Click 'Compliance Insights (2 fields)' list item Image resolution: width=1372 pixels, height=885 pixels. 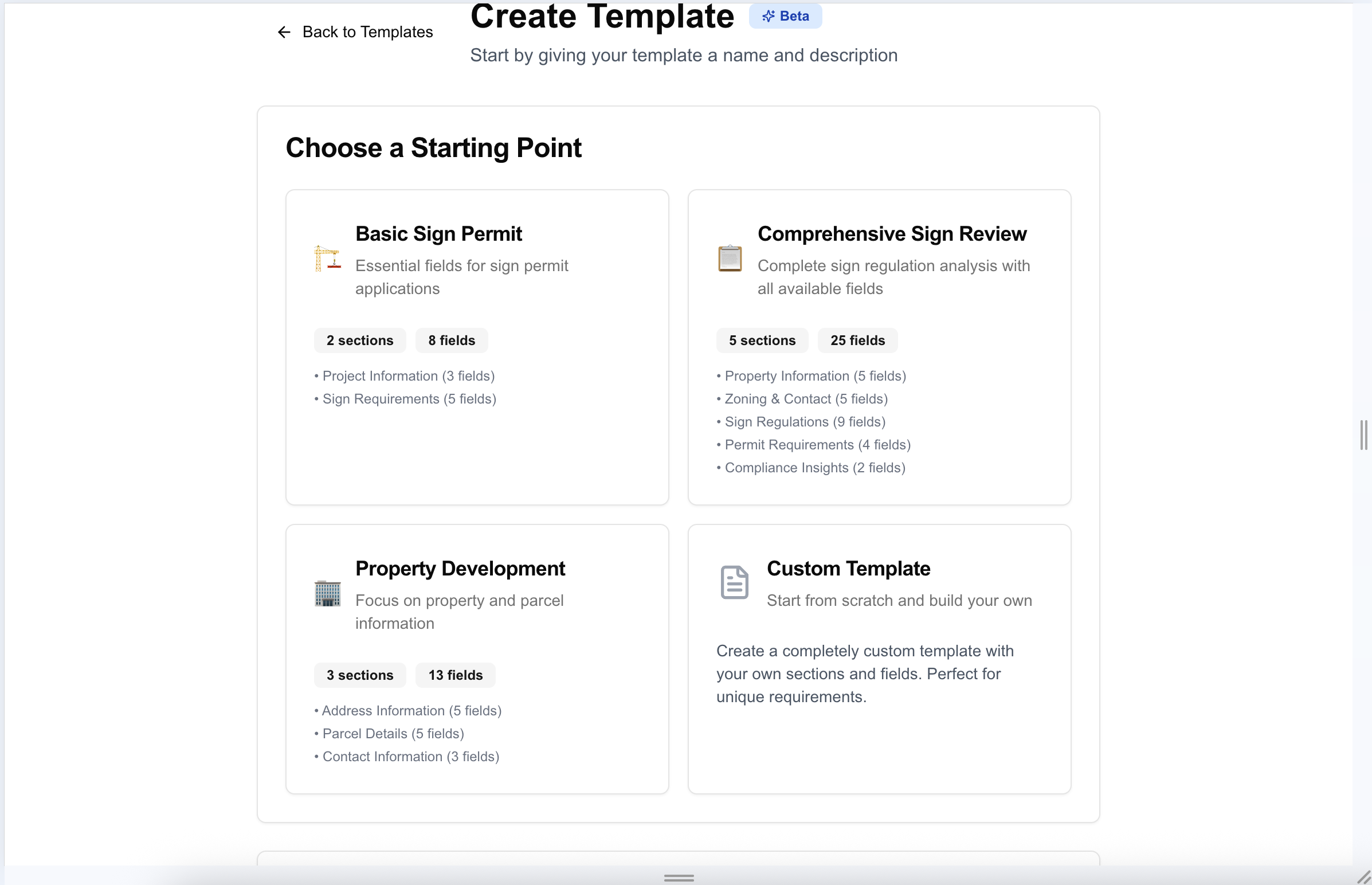[x=811, y=467]
